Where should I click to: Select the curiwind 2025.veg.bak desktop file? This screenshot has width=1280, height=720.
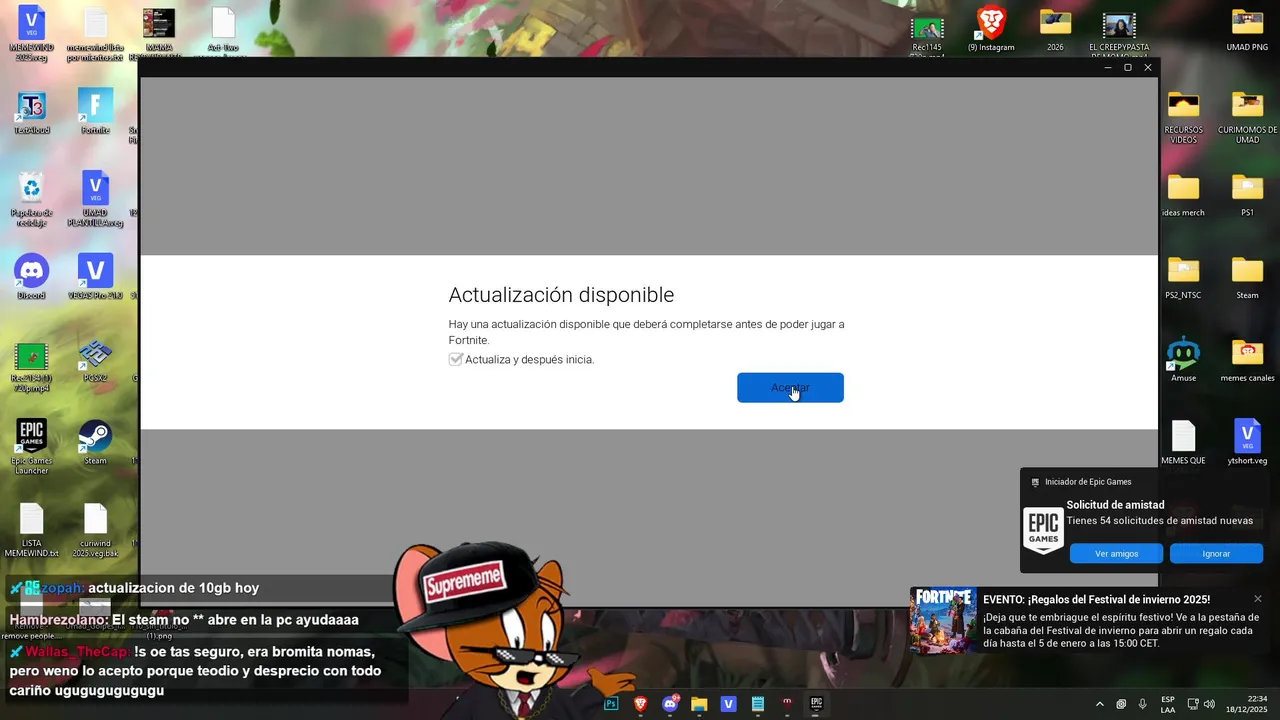(95, 530)
